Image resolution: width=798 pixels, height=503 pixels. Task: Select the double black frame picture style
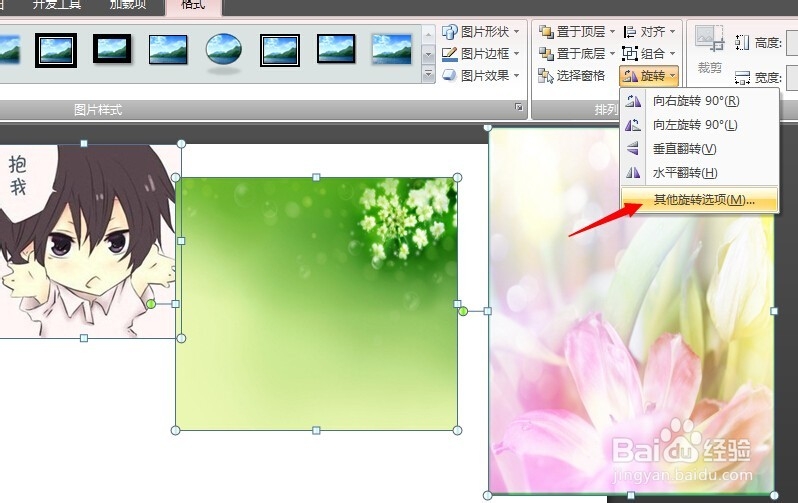point(56,50)
